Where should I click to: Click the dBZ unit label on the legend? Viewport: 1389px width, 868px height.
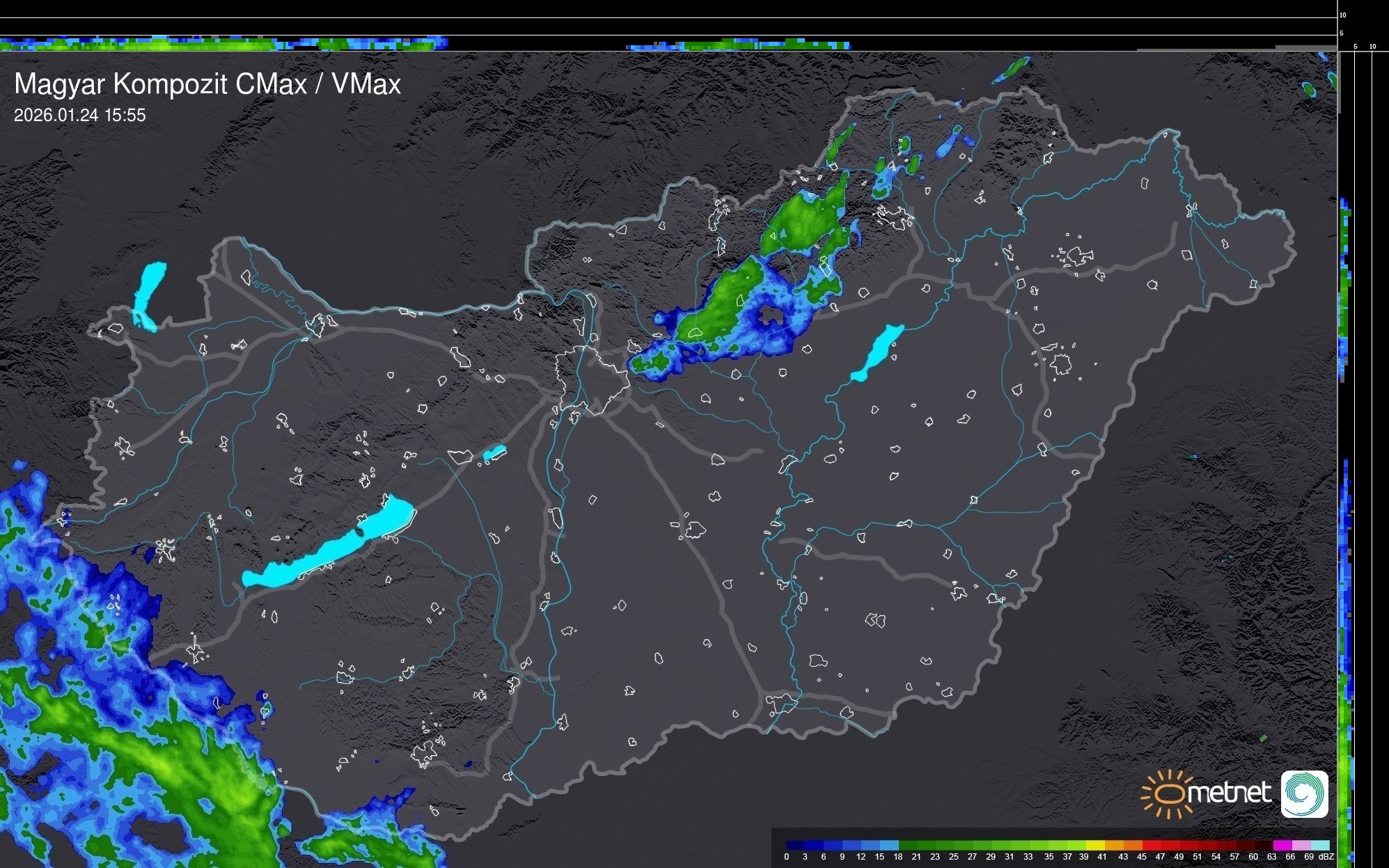click(1326, 857)
